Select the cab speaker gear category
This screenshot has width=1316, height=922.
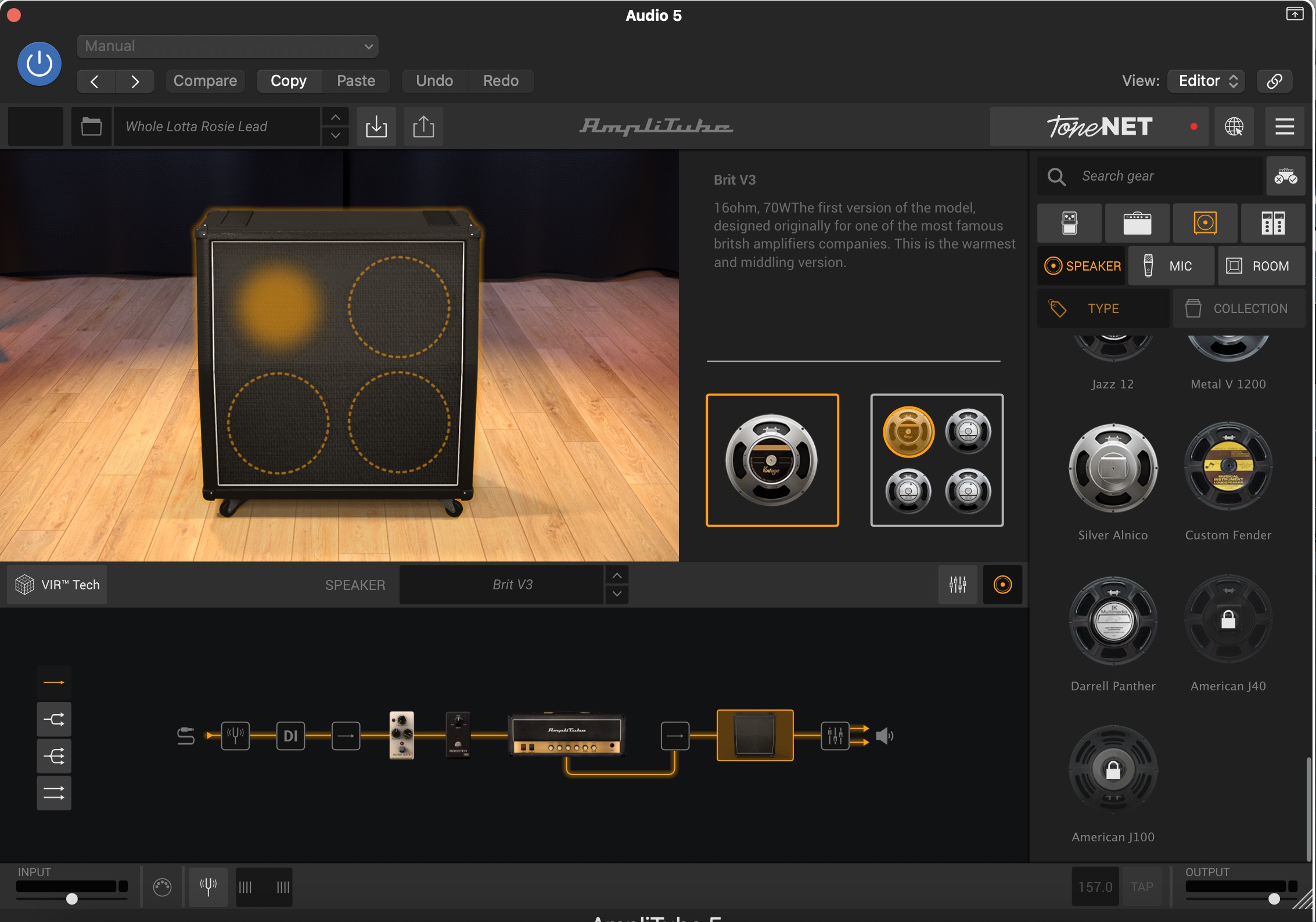(x=1205, y=223)
